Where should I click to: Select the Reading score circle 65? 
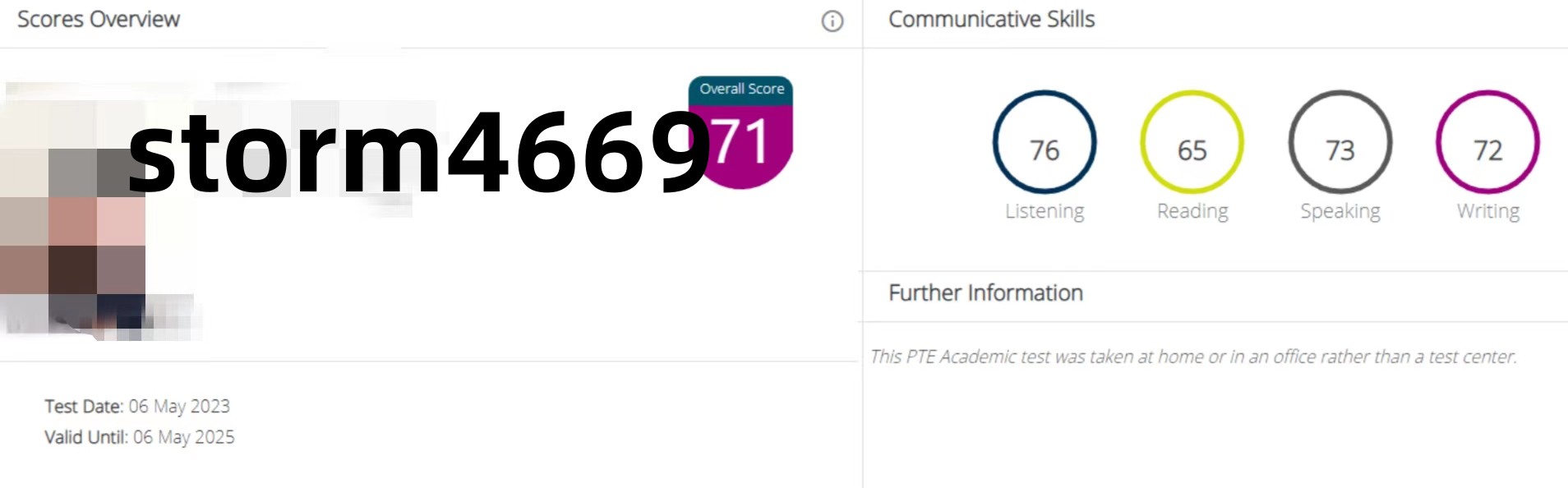click(1192, 142)
